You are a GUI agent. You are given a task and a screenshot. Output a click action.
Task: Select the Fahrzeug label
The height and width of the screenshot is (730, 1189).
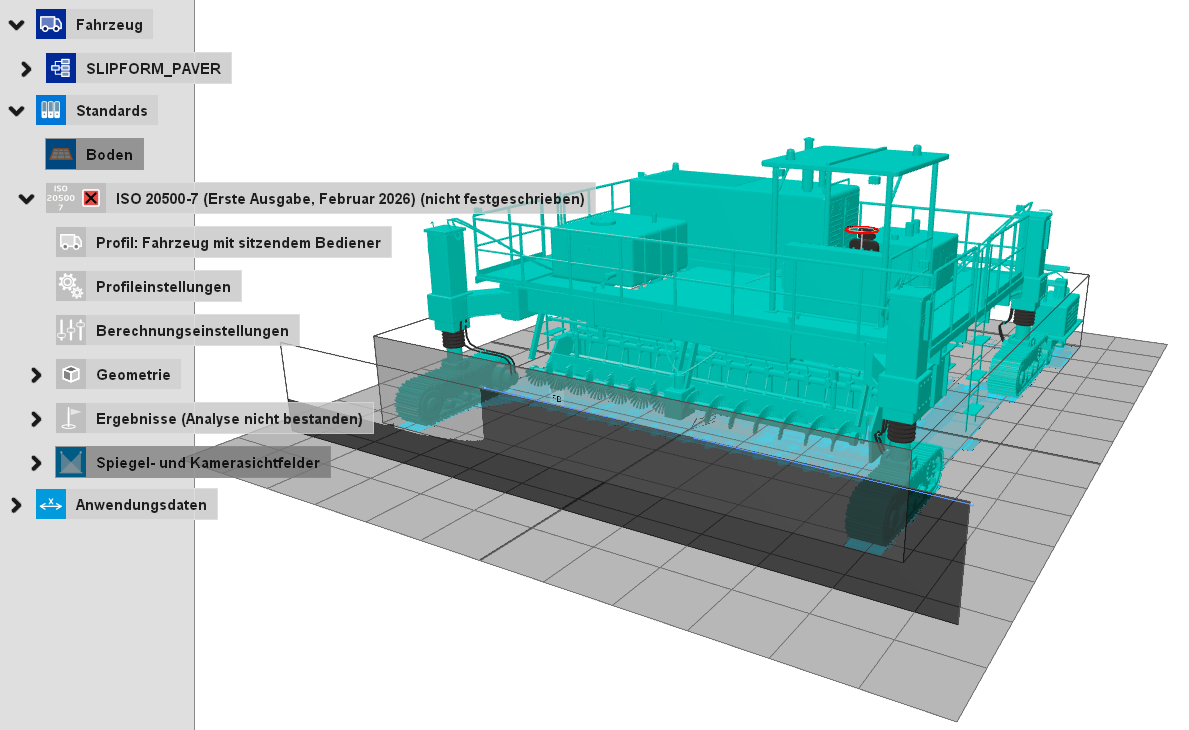pos(109,24)
